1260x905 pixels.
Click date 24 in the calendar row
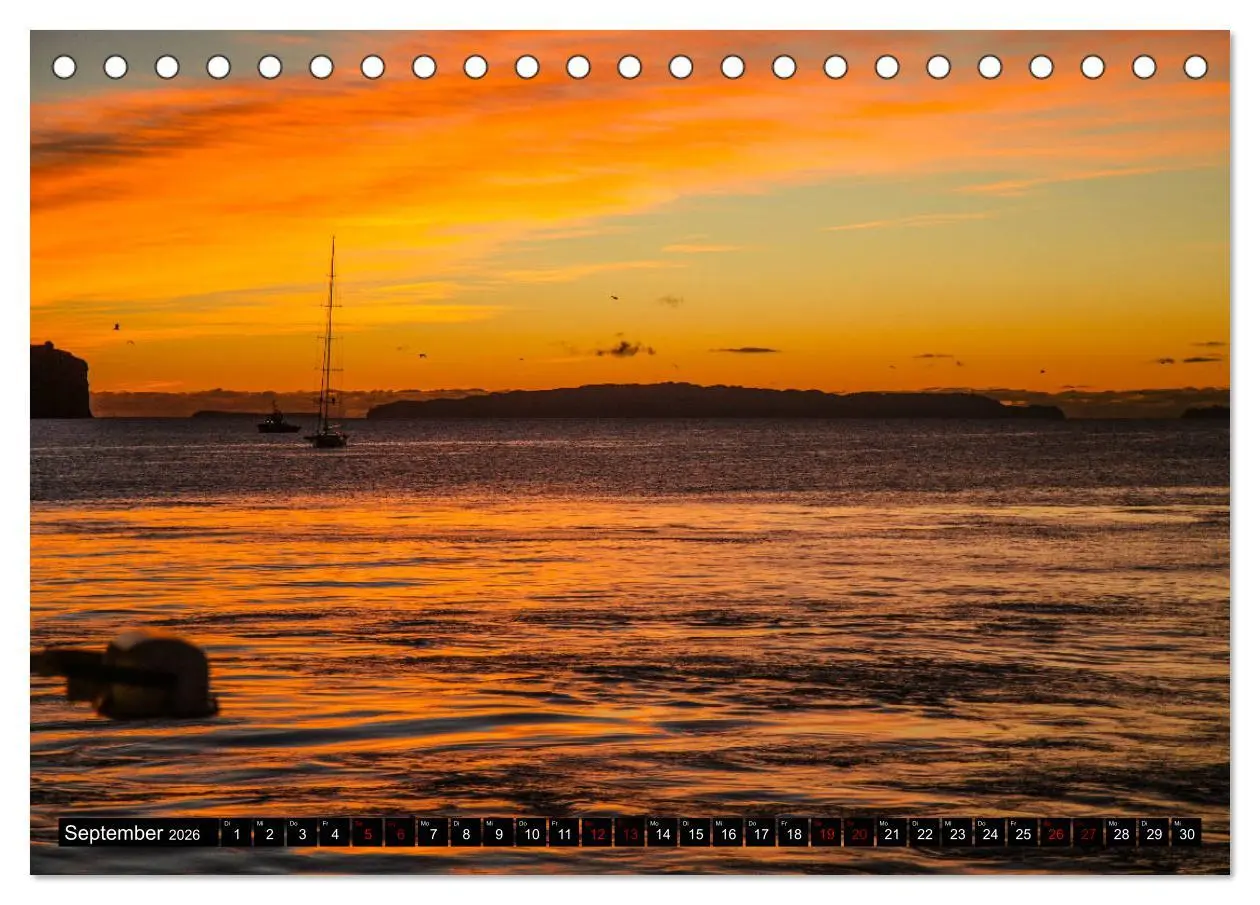tap(990, 833)
